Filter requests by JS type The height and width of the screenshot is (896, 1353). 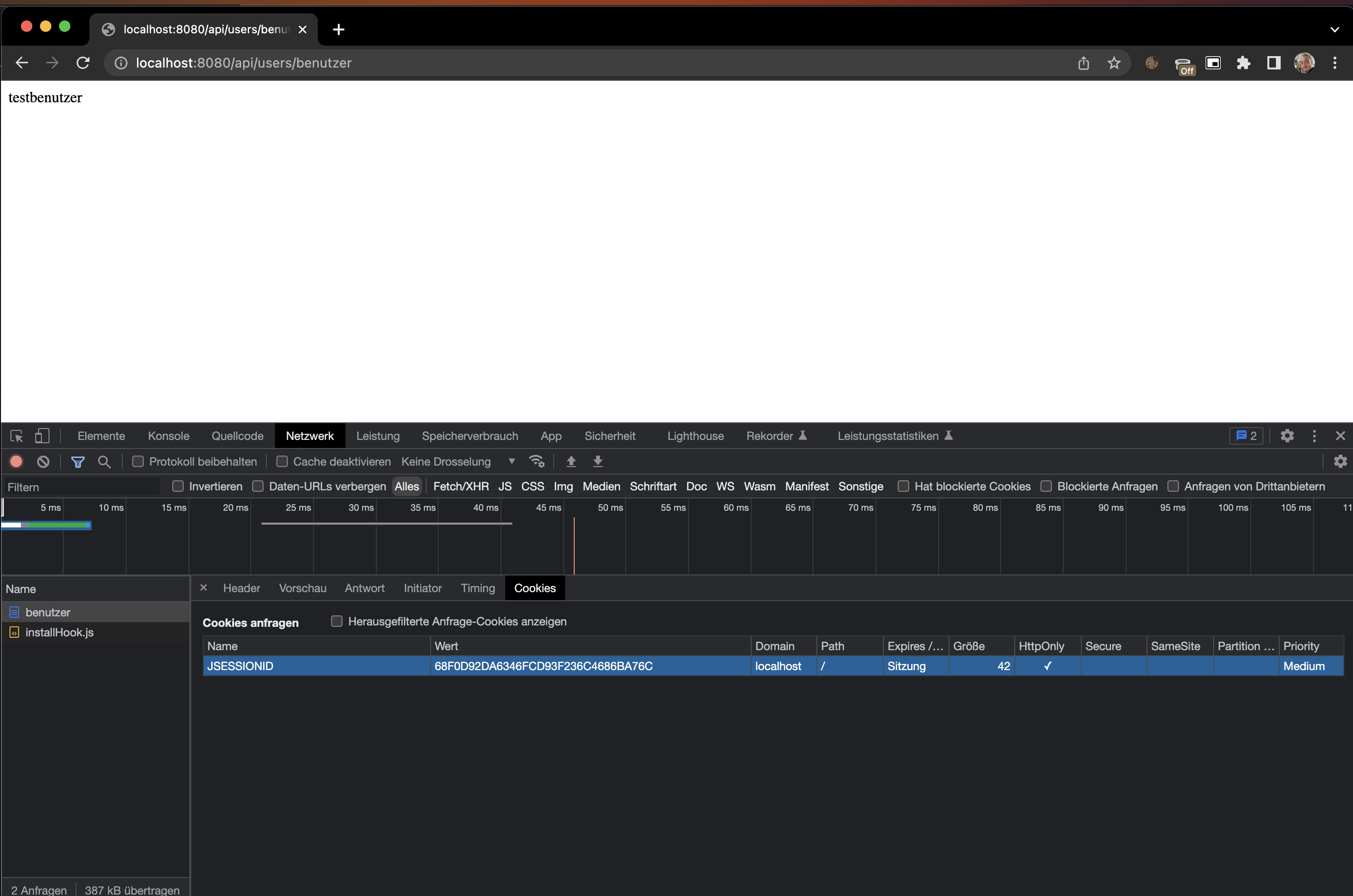pyautogui.click(x=505, y=487)
